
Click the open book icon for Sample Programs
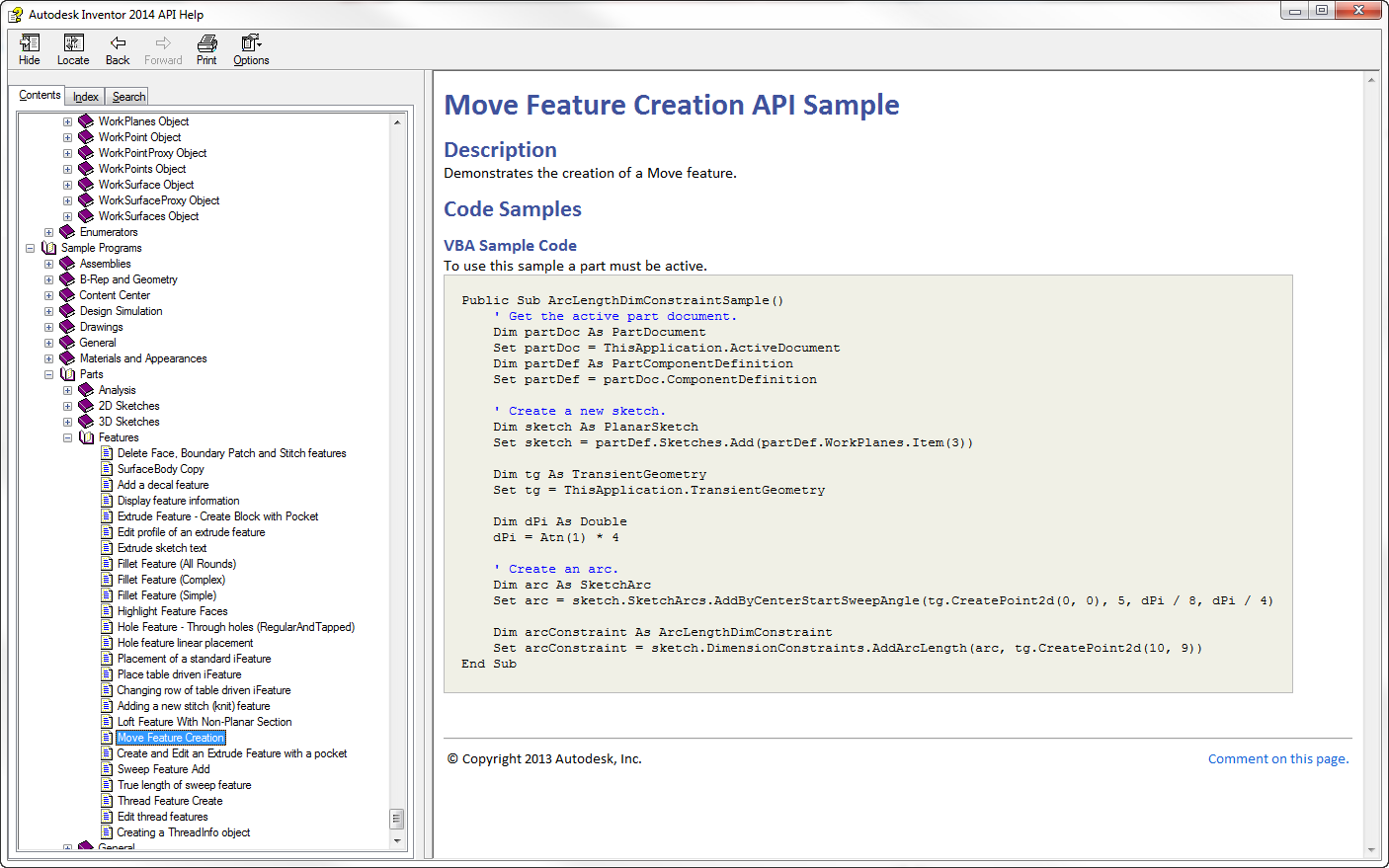click(x=48, y=248)
